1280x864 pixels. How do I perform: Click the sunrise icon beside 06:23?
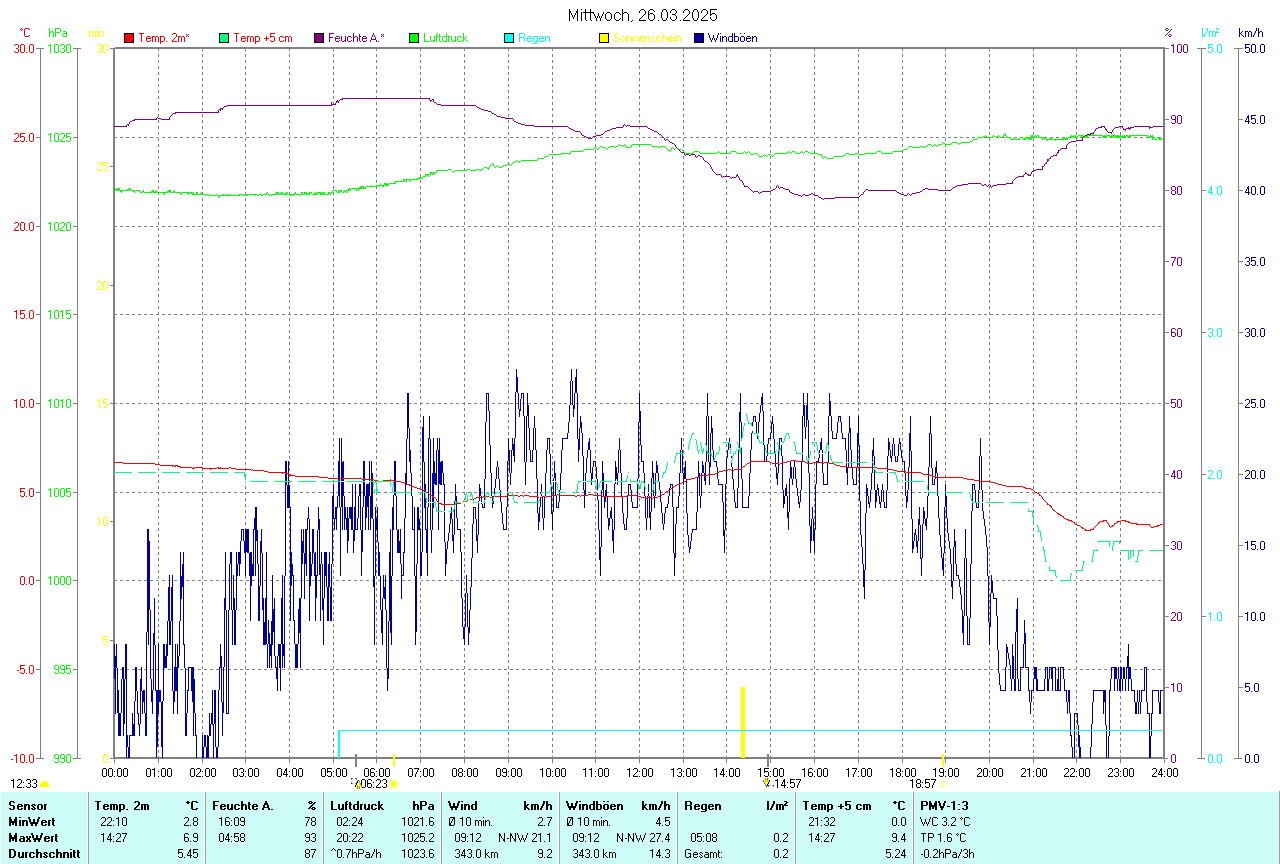point(394,785)
